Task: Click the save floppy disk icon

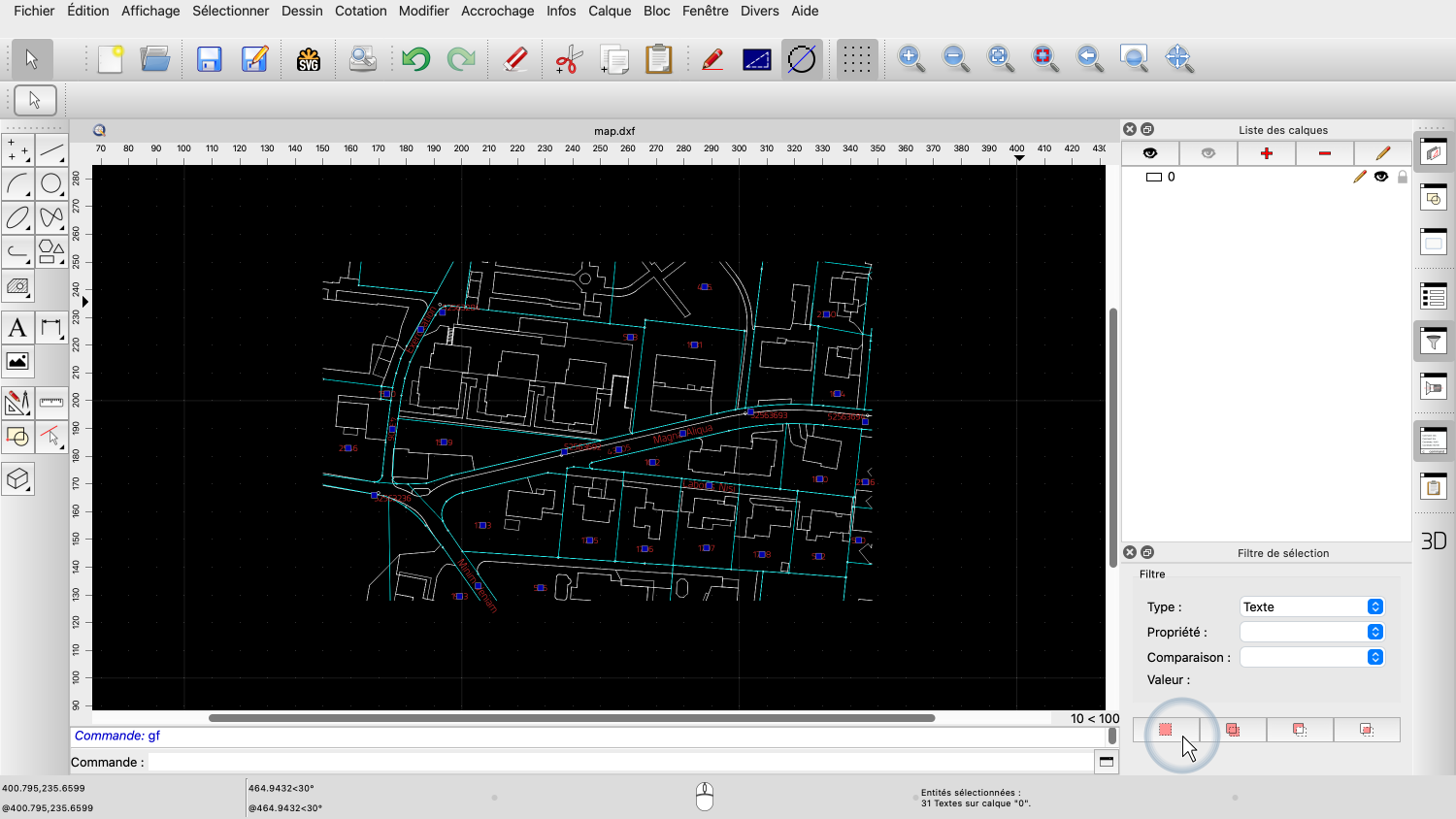Action: pyautogui.click(x=209, y=59)
